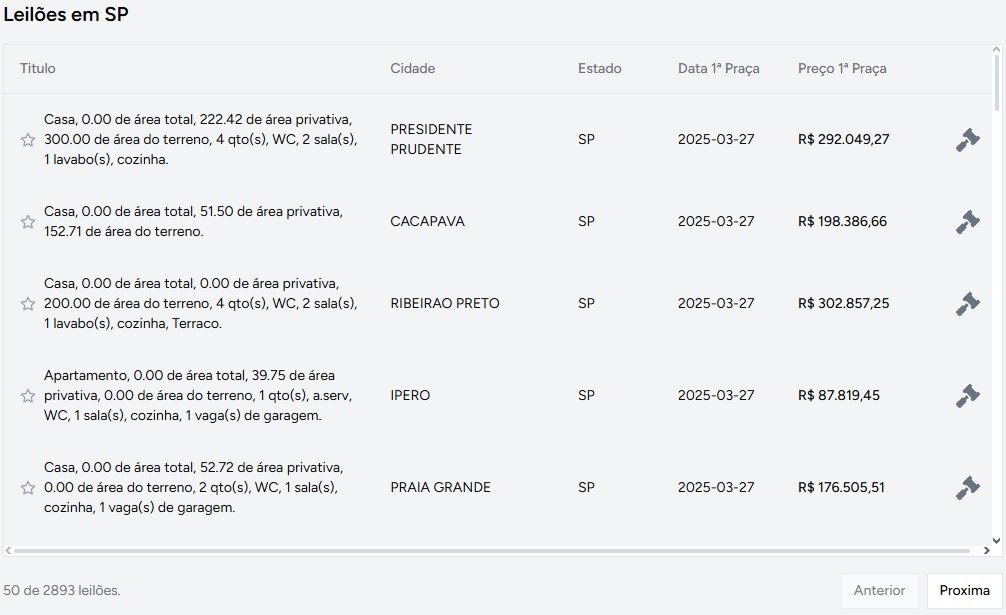Click Preço 1ª Praça column header
Viewport: 1006px width, 615px height.
click(x=842, y=69)
